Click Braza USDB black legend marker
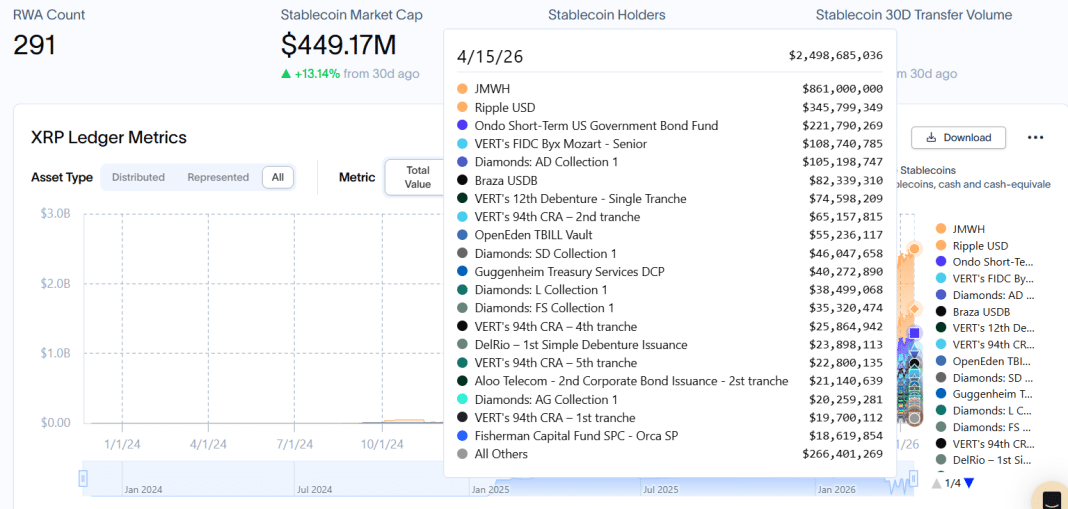The height and width of the screenshot is (509, 1068). point(940,312)
